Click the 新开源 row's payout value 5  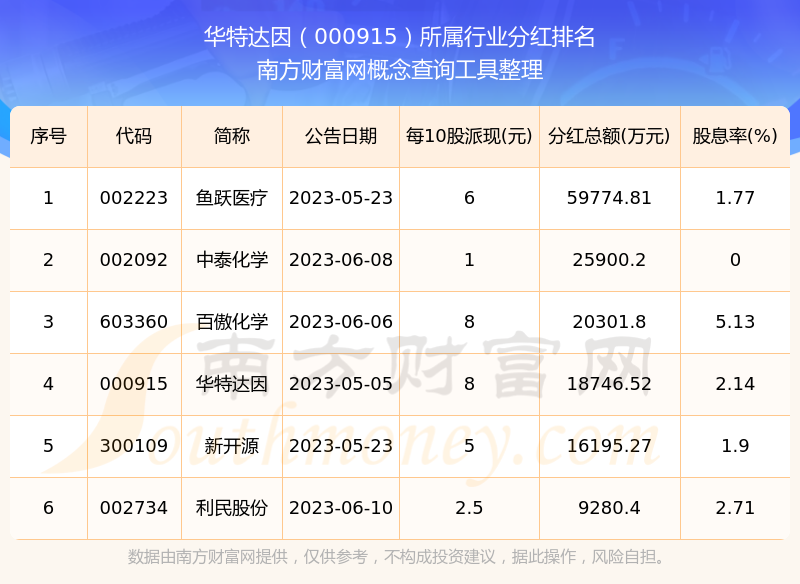point(469,446)
